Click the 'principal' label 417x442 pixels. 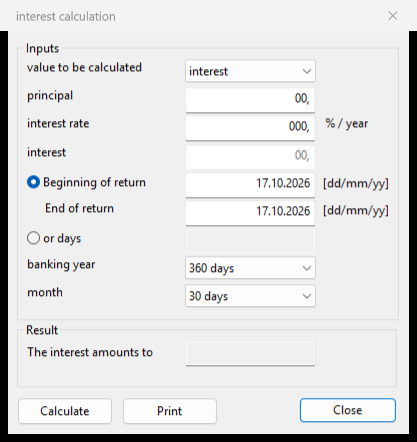(50, 96)
